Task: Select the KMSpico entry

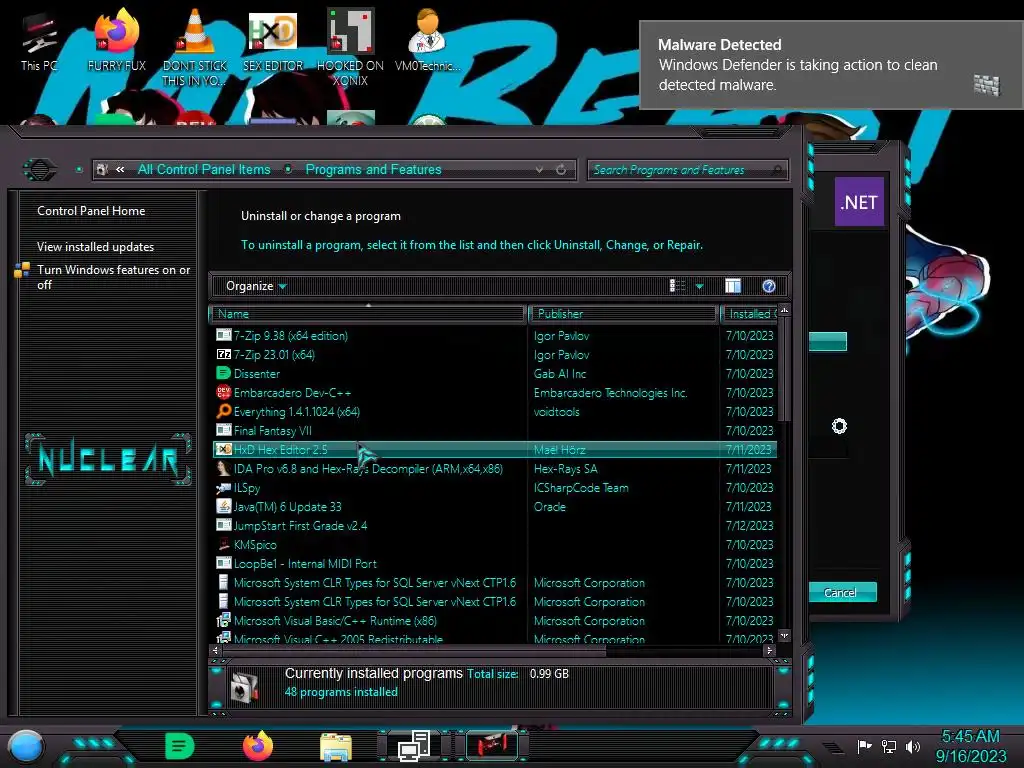Action: tap(494, 544)
